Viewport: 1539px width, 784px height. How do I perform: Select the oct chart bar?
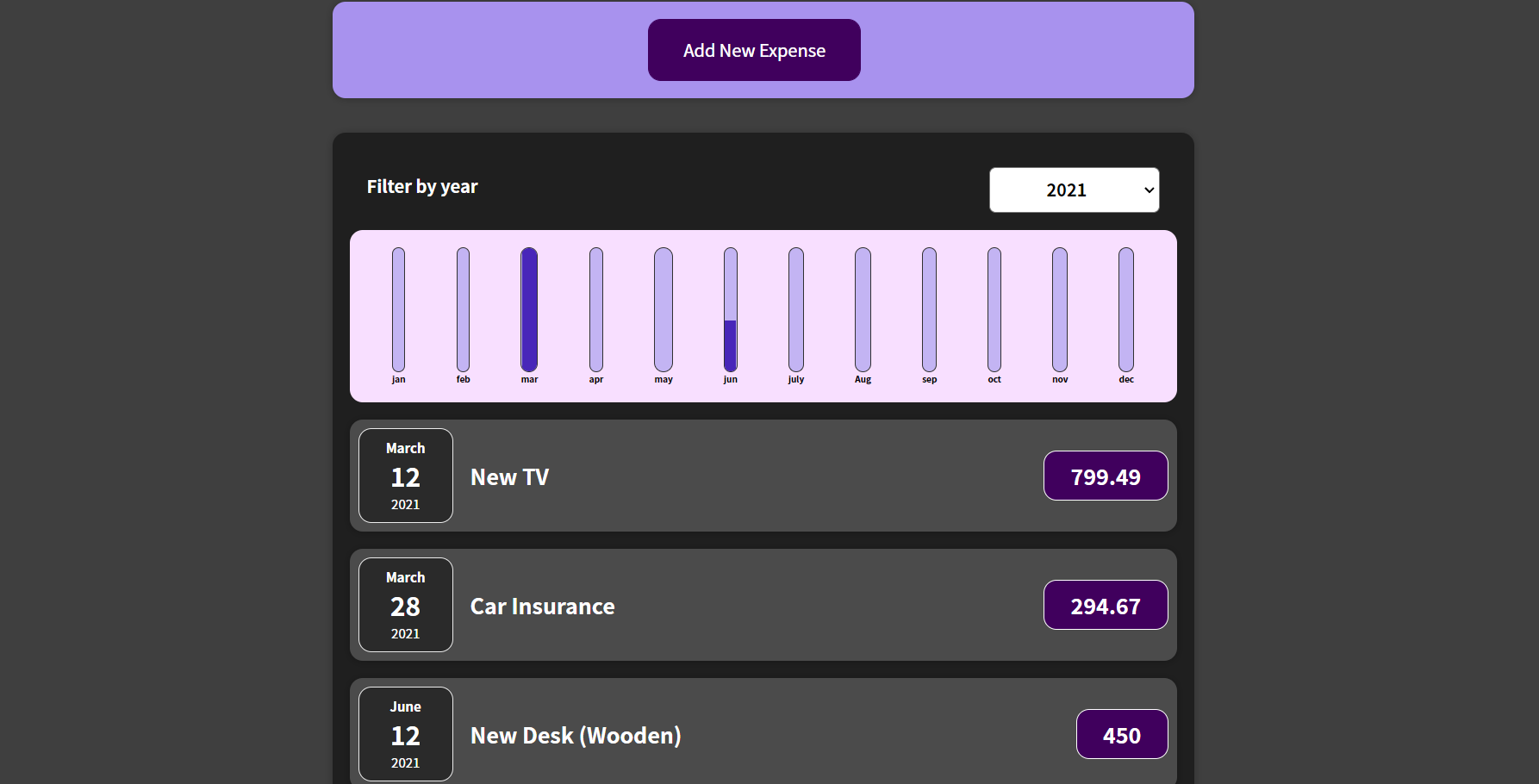click(994, 309)
